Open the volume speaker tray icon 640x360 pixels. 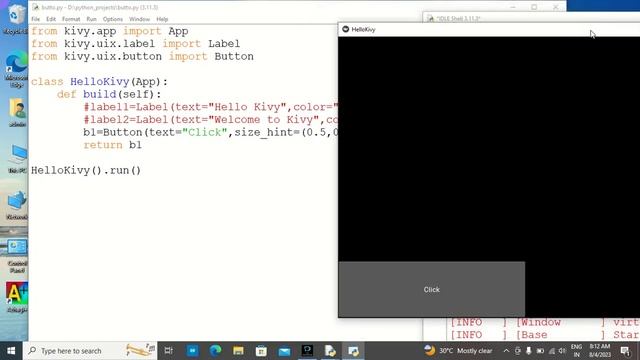point(562,351)
